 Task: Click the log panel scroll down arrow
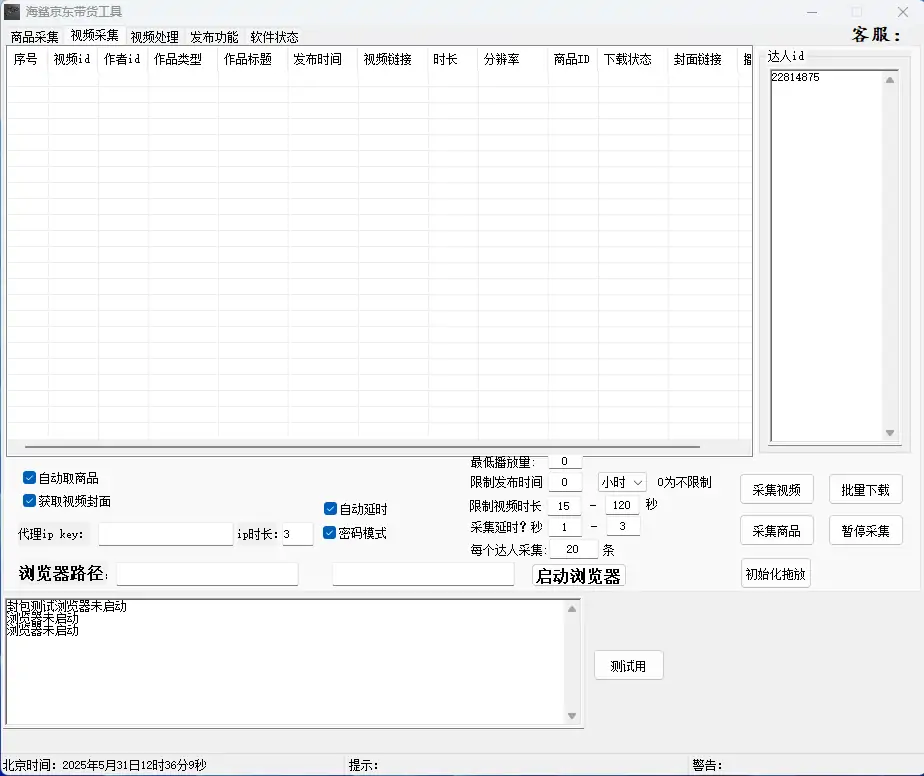click(x=572, y=716)
